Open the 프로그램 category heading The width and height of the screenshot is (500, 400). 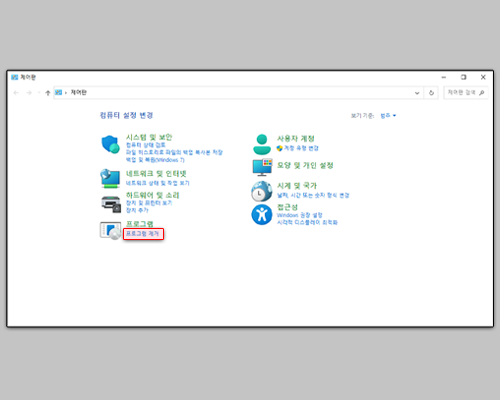tap(139, 224)
